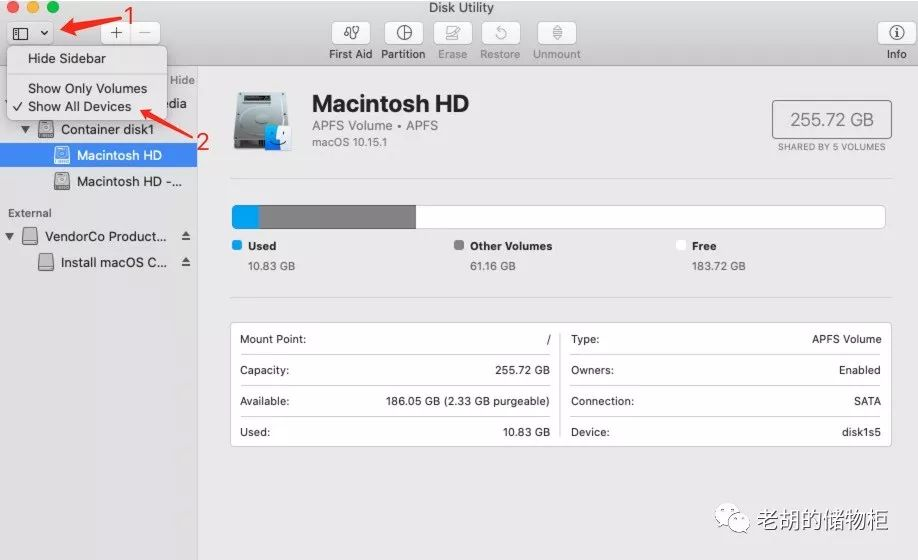918x560 pixels.
Task: Click the add volume plus button
Action: [116, 33]
